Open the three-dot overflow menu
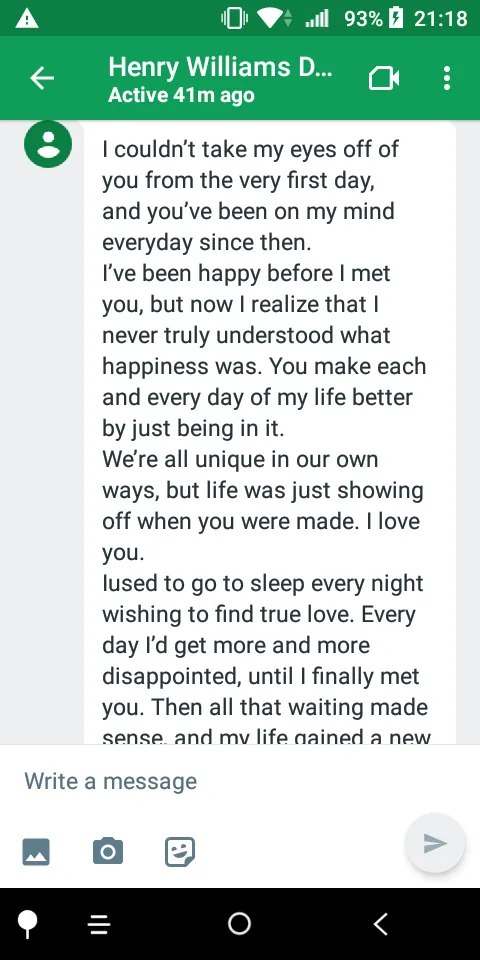 pyautogui.click(x=447, y=78)
